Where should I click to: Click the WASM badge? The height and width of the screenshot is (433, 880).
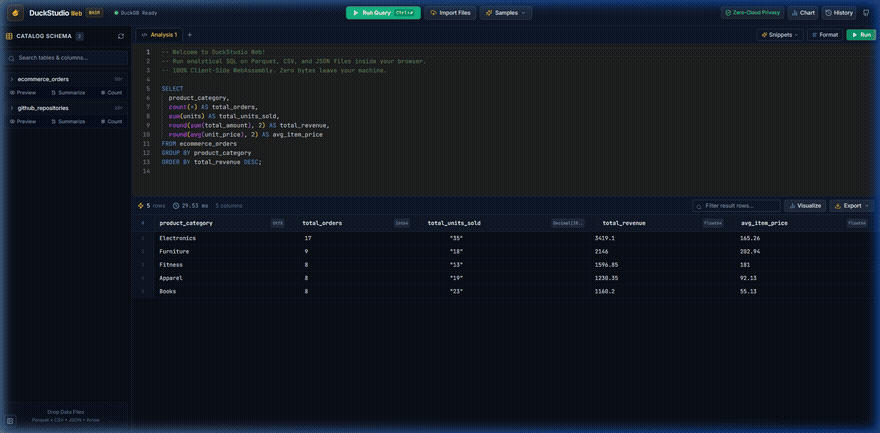click(x=94, y=12)
